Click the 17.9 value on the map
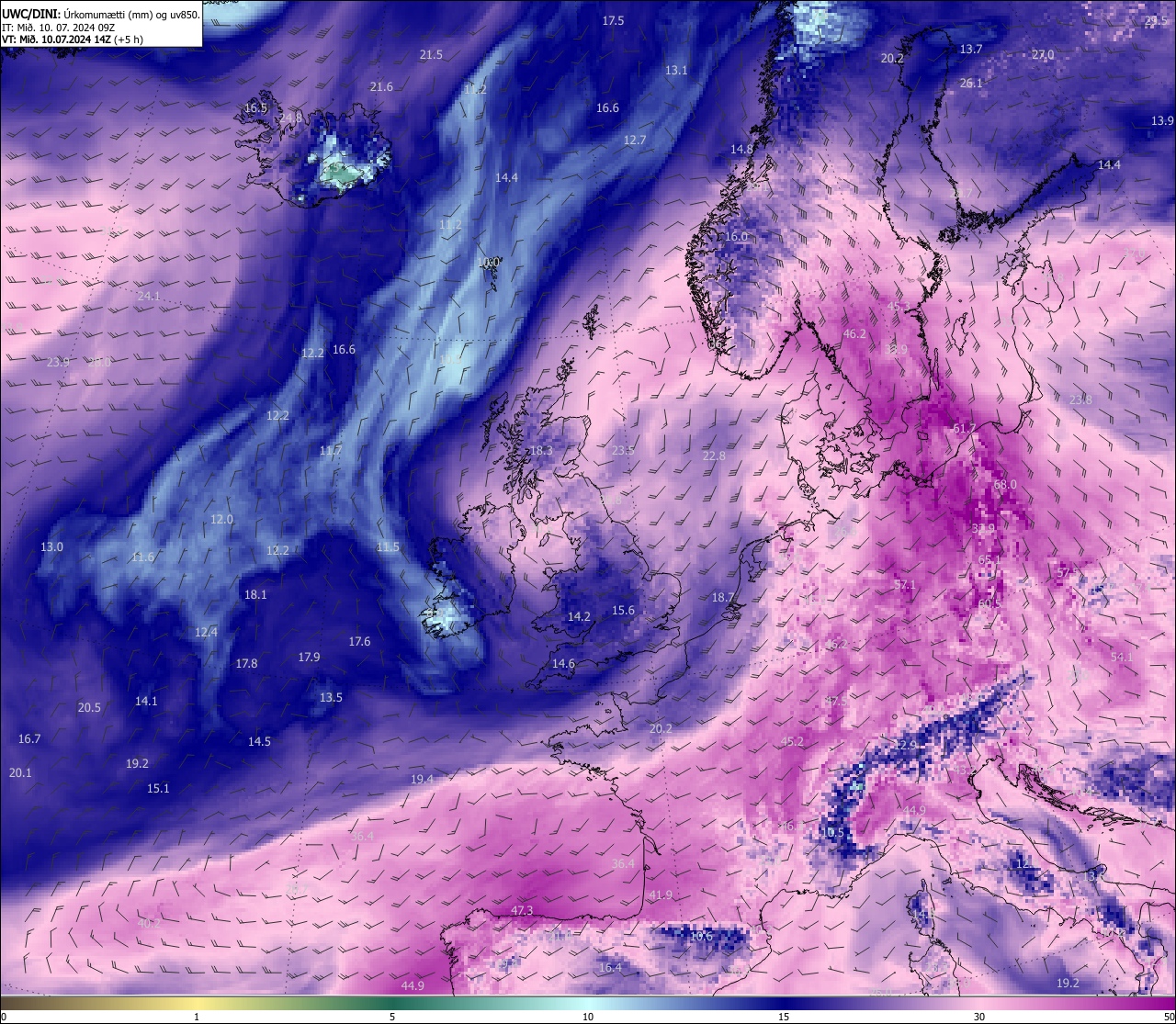Viewport: 1176px width, 1024px height. click(309, 657)
